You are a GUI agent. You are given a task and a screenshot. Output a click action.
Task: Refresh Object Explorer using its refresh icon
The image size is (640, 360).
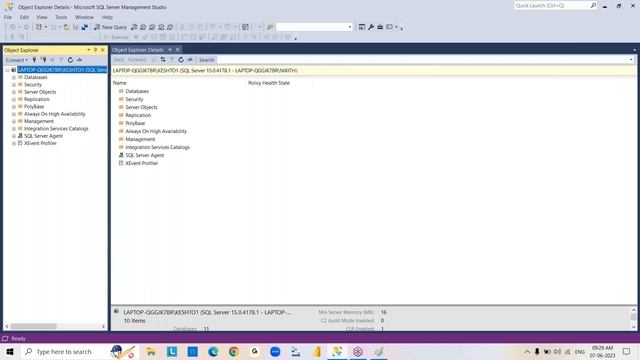70,60
